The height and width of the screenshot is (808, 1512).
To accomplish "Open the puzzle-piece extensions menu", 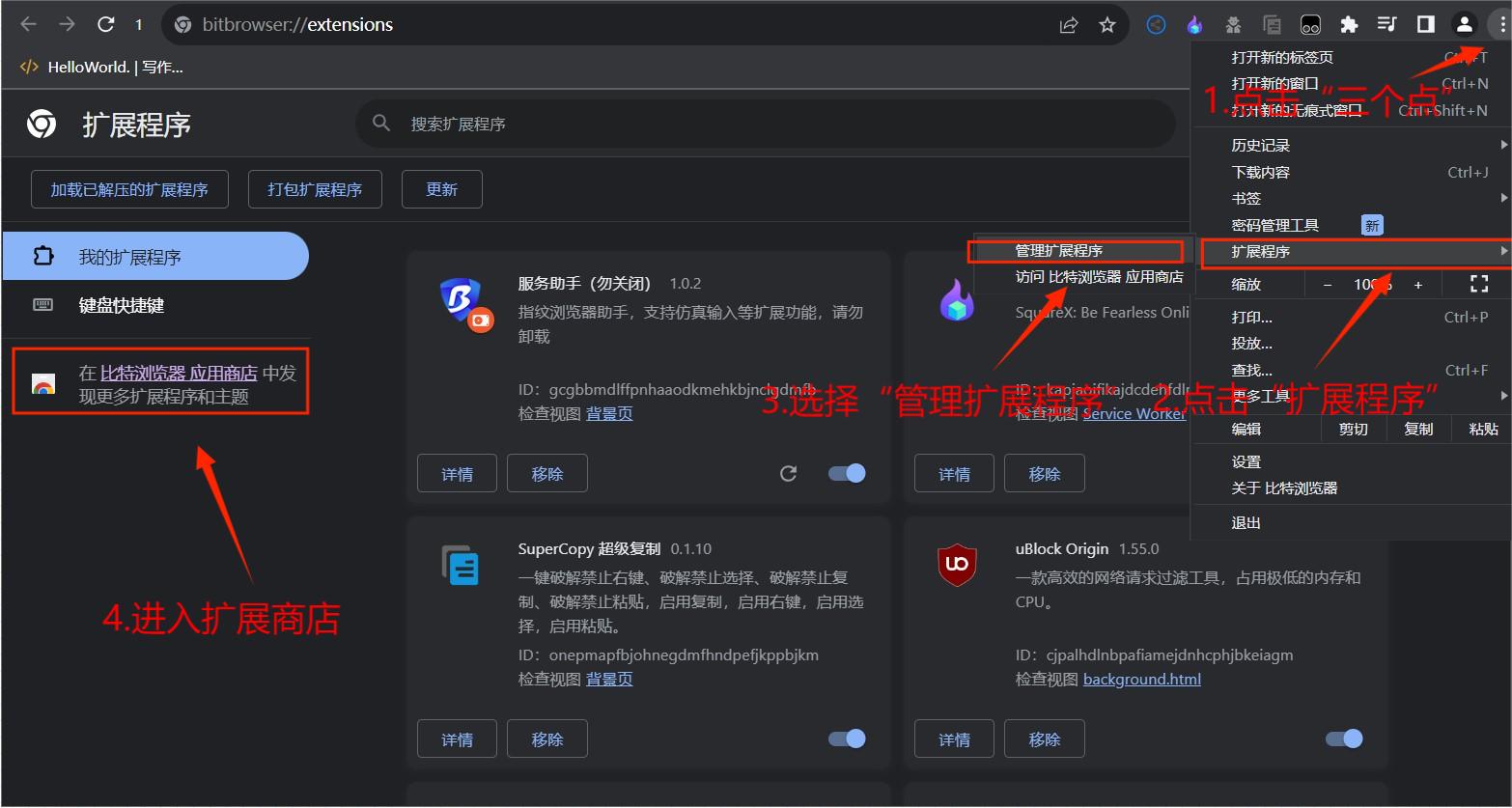I will pyautogui.click(x=1349, y=25).
